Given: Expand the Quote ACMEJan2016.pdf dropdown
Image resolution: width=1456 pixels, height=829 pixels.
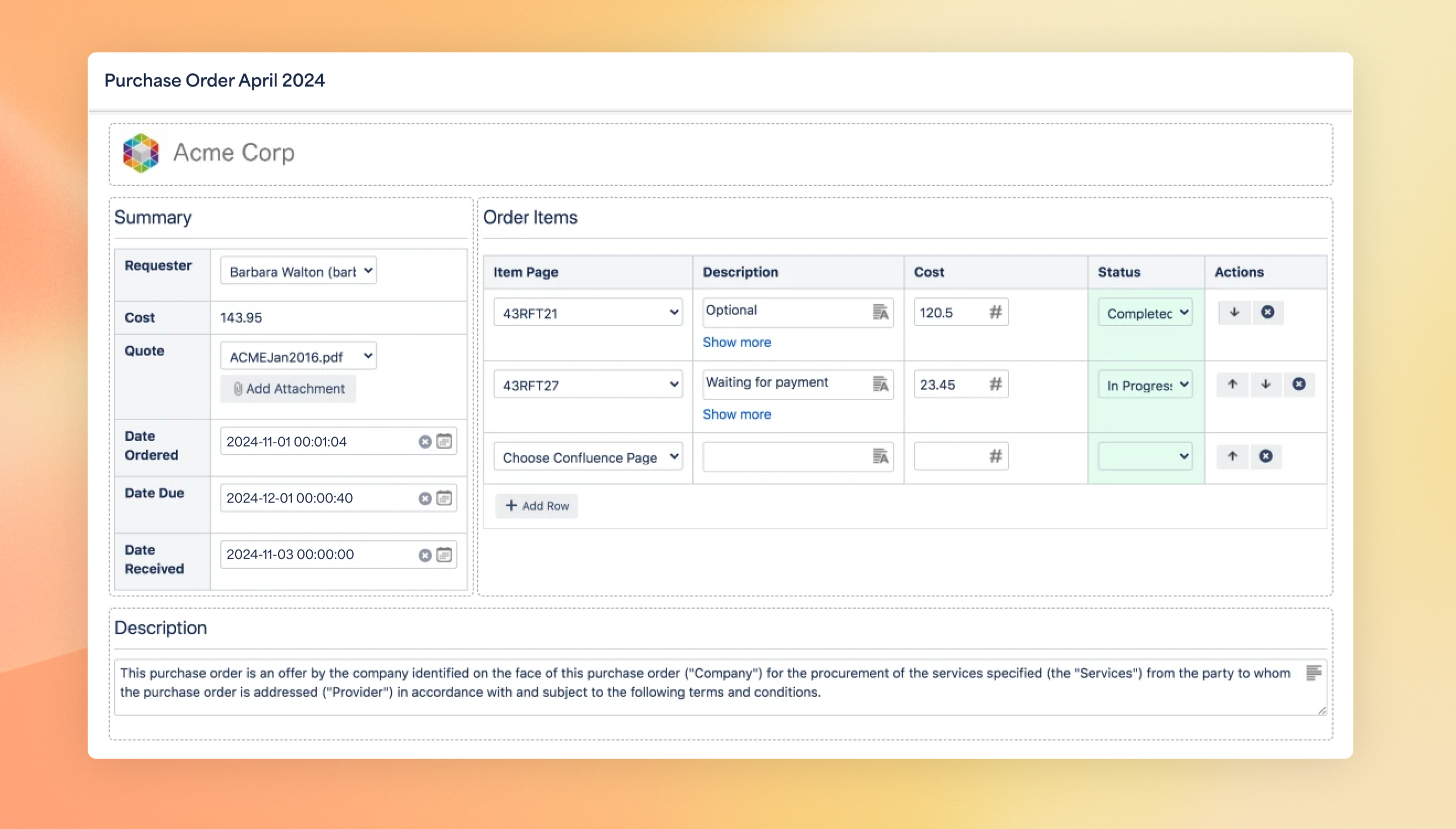Looking at the screenshot, I should [x=298, y=357].
